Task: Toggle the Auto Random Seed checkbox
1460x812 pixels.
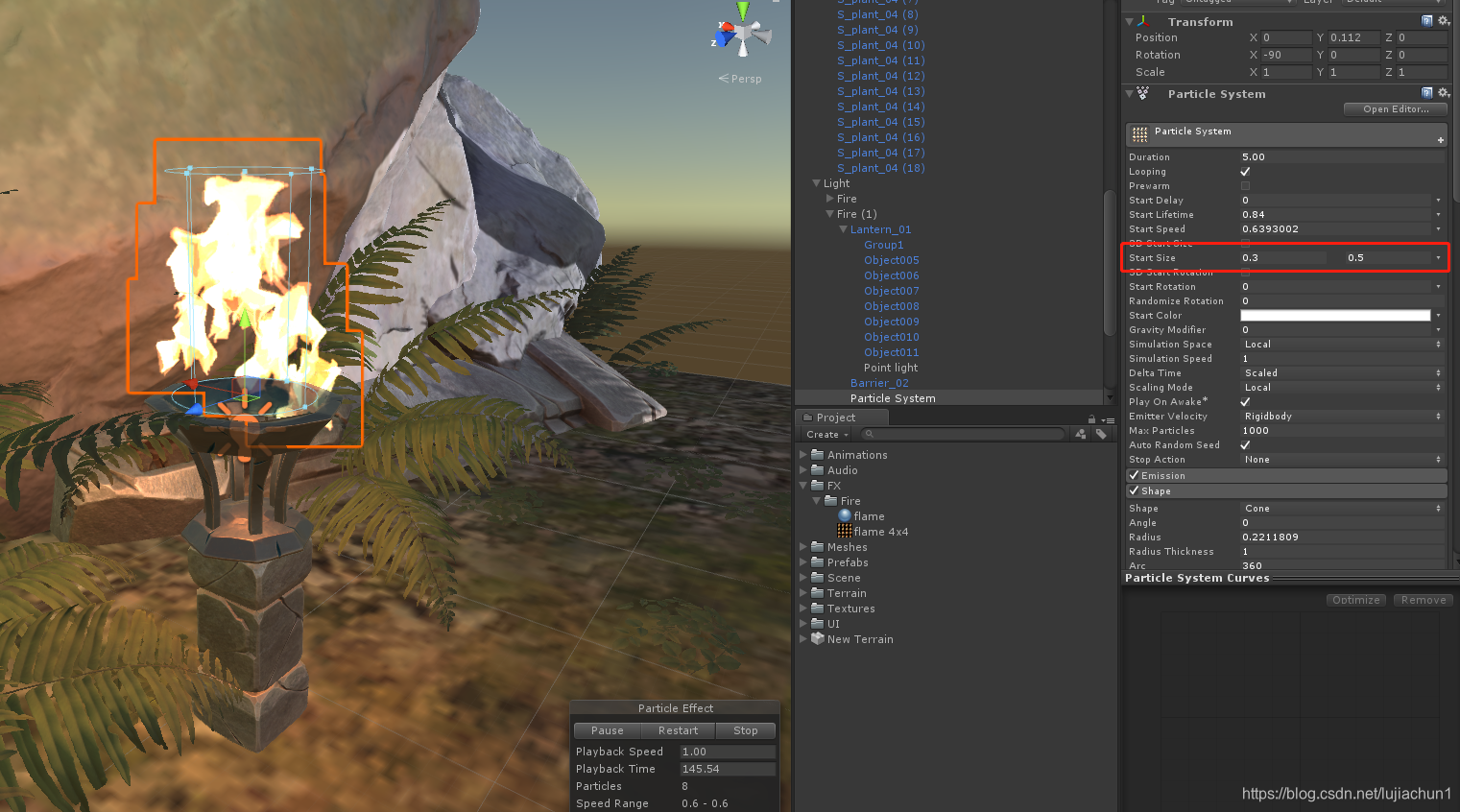Action: point(1246,444)
